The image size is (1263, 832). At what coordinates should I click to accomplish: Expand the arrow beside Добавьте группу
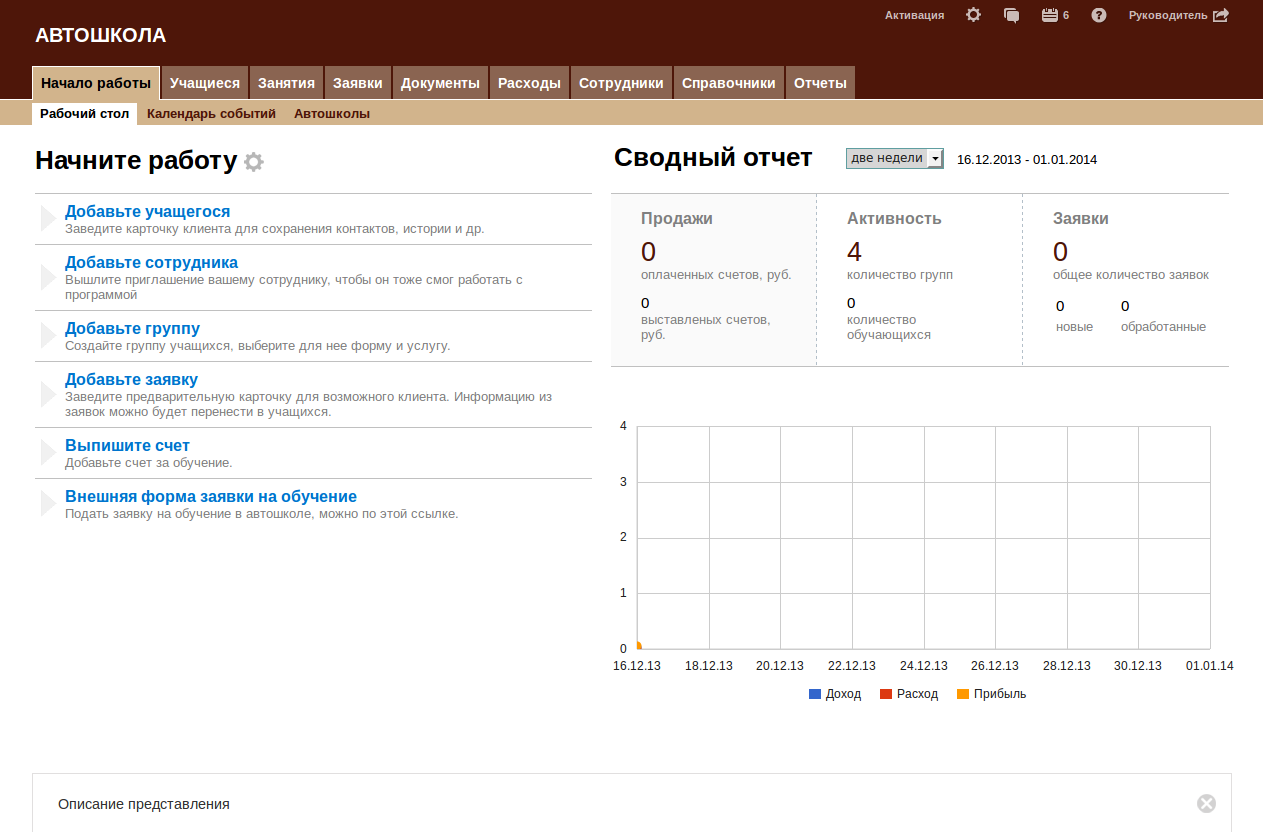click(x=47, y=336)
